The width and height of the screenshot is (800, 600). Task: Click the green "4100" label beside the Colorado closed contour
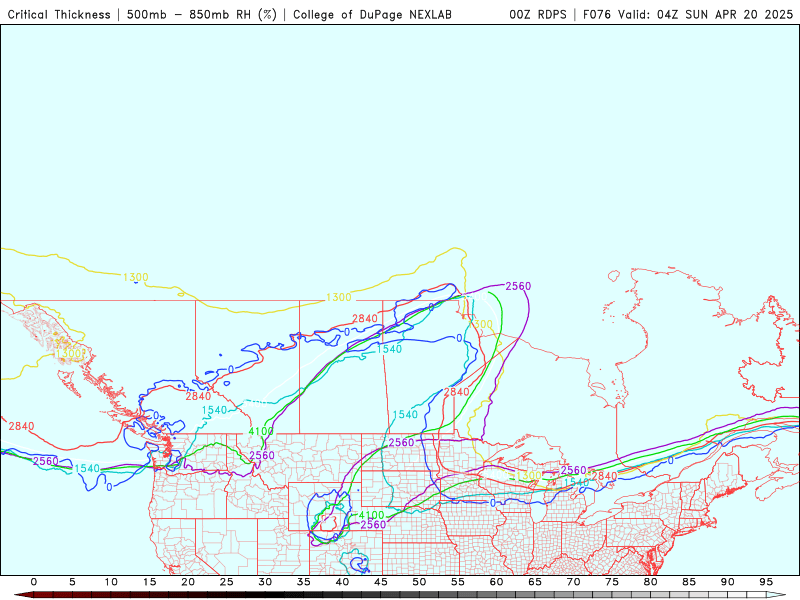[x=371, y=515]
